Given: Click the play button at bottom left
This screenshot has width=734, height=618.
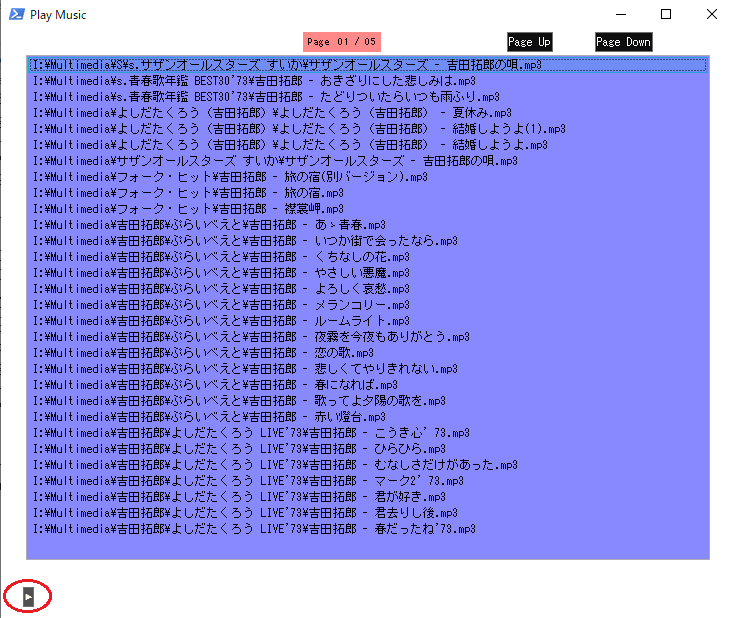Looking at the screenshot, I should 29,596.
